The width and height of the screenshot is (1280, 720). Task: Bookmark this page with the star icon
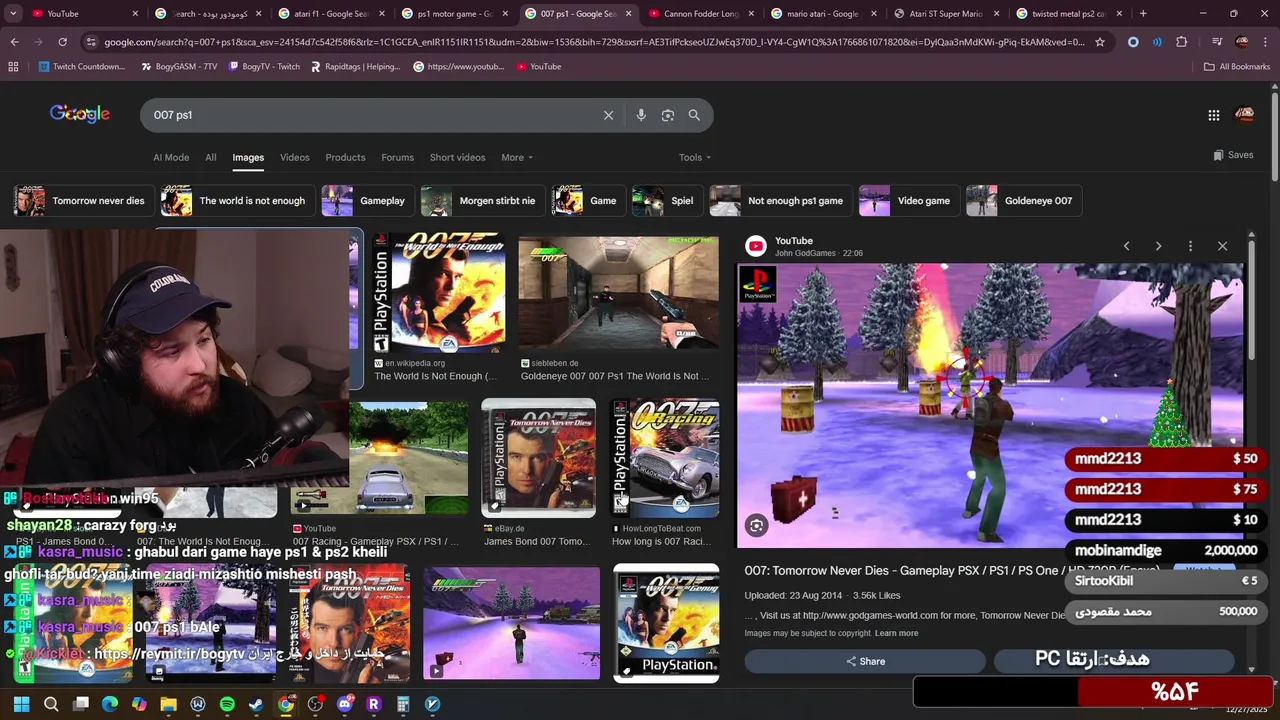(x=1100, y=42)
